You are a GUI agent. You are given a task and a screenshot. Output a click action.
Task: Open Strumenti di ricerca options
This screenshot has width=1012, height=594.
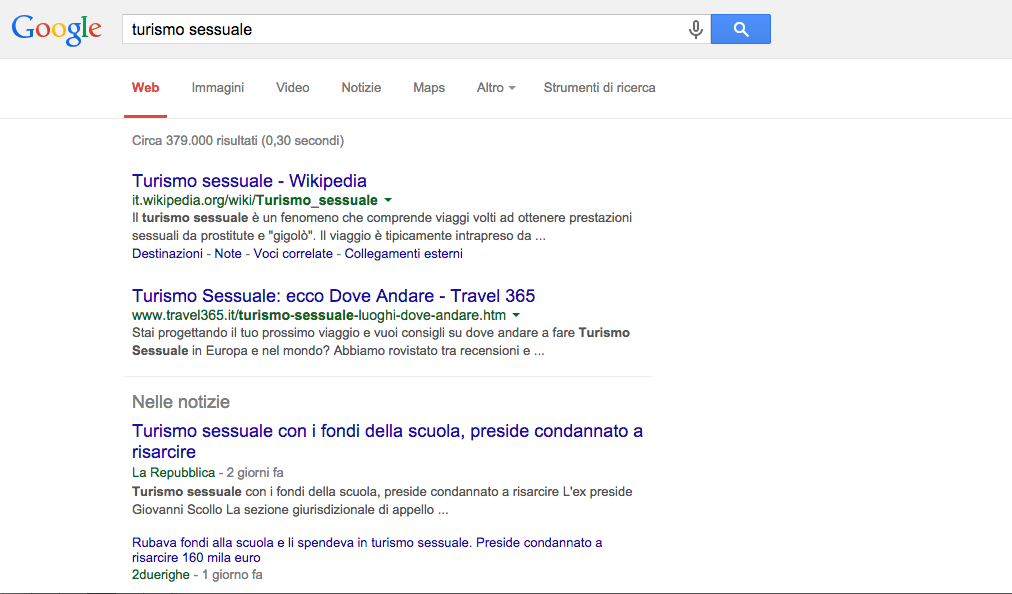(x=599, y=88)
